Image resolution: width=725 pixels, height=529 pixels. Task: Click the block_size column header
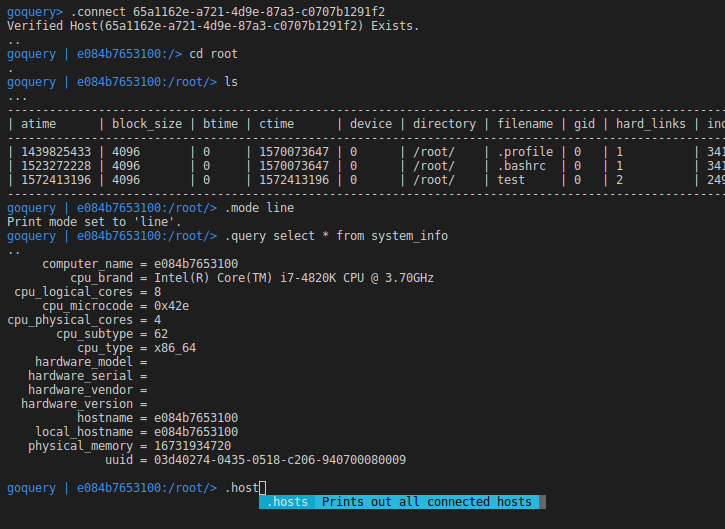point(147,124)
